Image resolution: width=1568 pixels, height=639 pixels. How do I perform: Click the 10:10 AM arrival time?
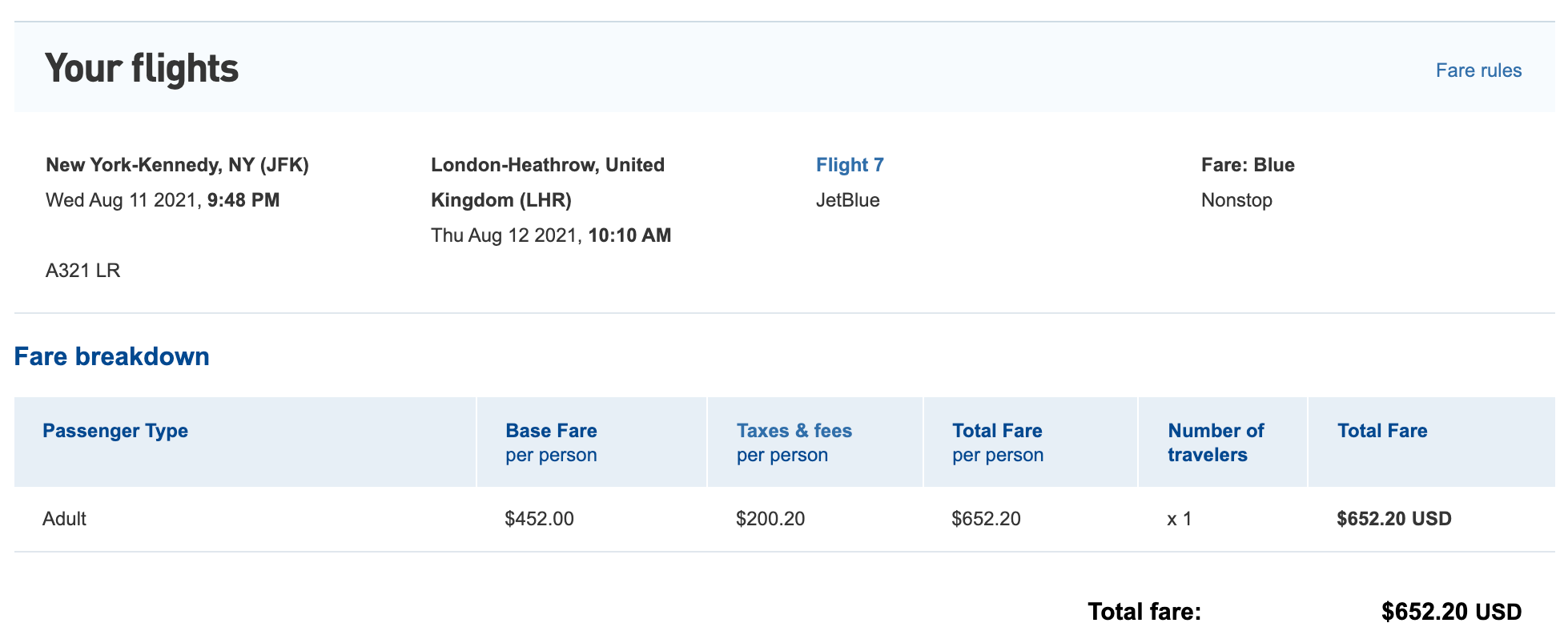coord(629,235)
